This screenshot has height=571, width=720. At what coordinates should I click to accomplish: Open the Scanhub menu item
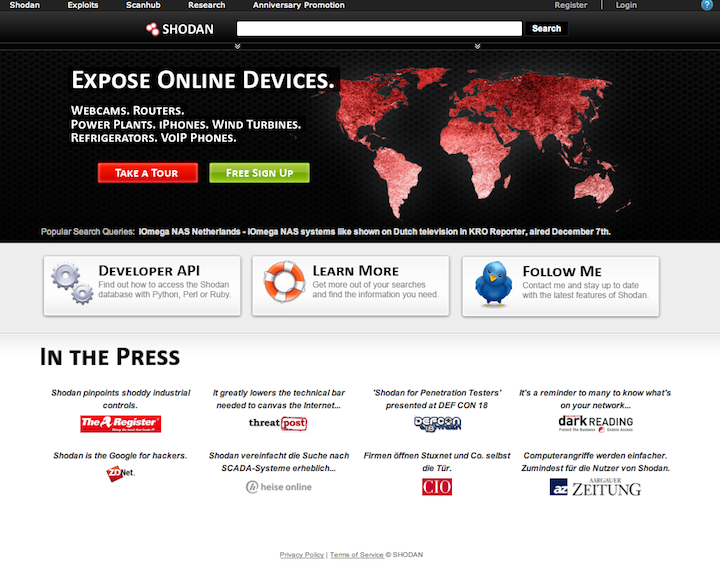pyautogui.click(x=143, y=5)
